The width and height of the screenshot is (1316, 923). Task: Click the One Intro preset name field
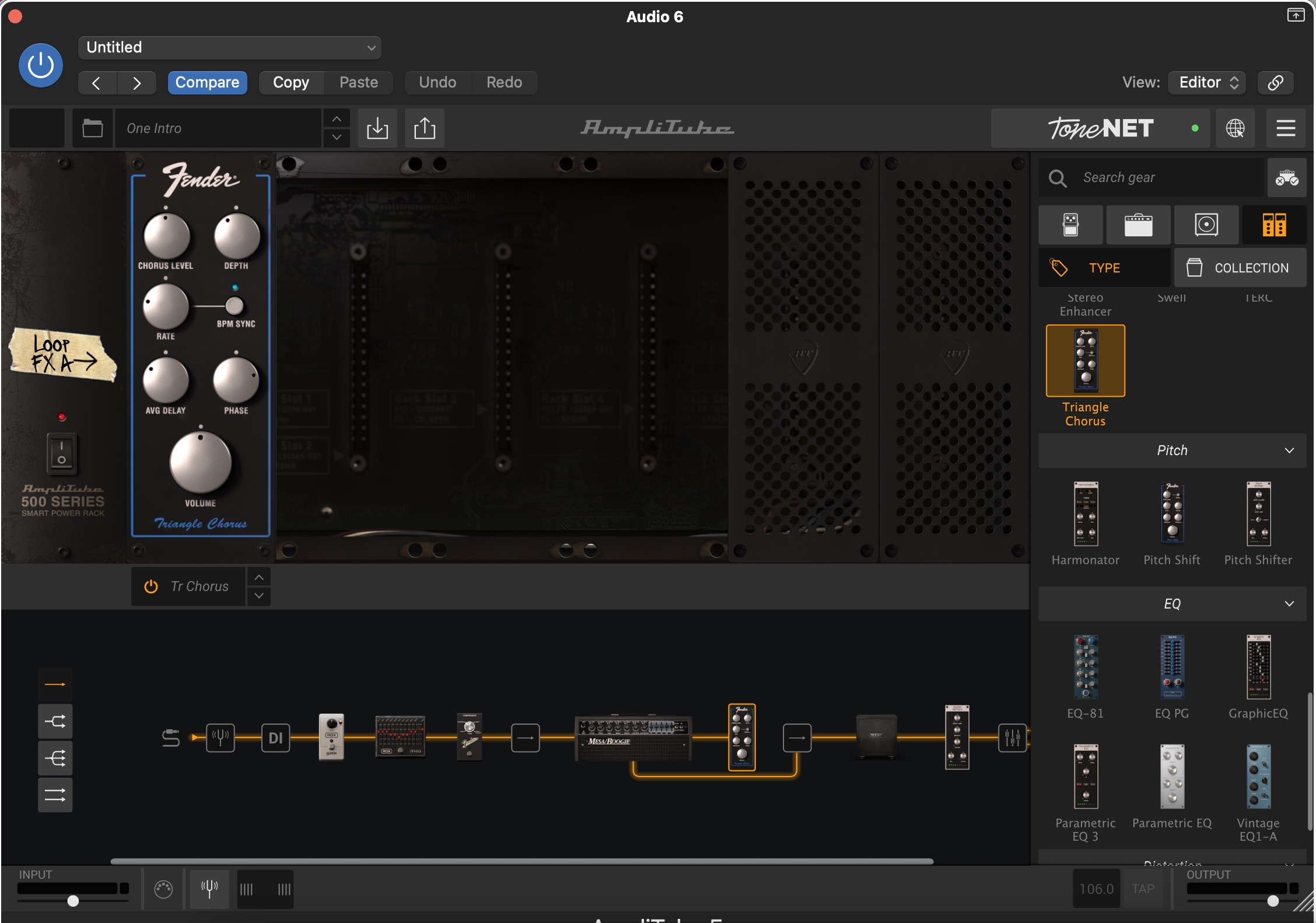click(218, 128)
